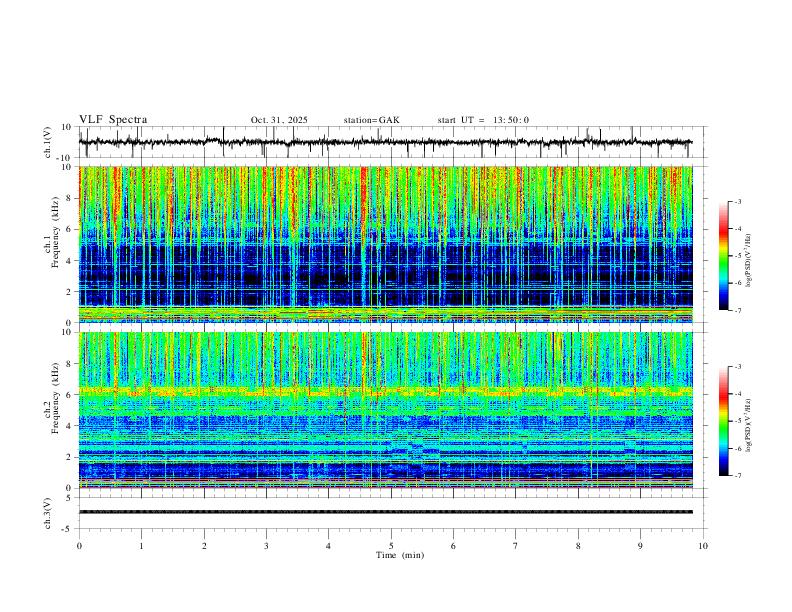The image size is (792, 612).
Task: Click the 'start UT = 13:50:0' text
Action: [483, 120]
